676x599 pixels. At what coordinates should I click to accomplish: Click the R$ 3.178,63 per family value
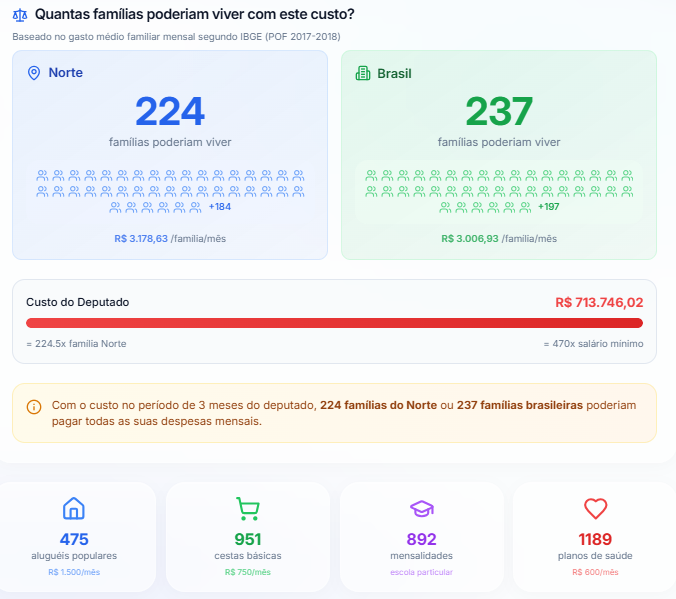tap(141, 239)
